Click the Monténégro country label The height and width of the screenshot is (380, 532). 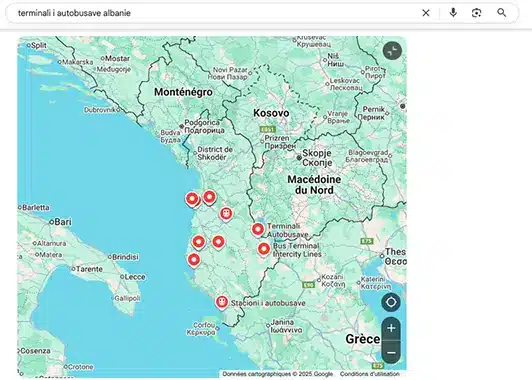click(x=183, y=92)
